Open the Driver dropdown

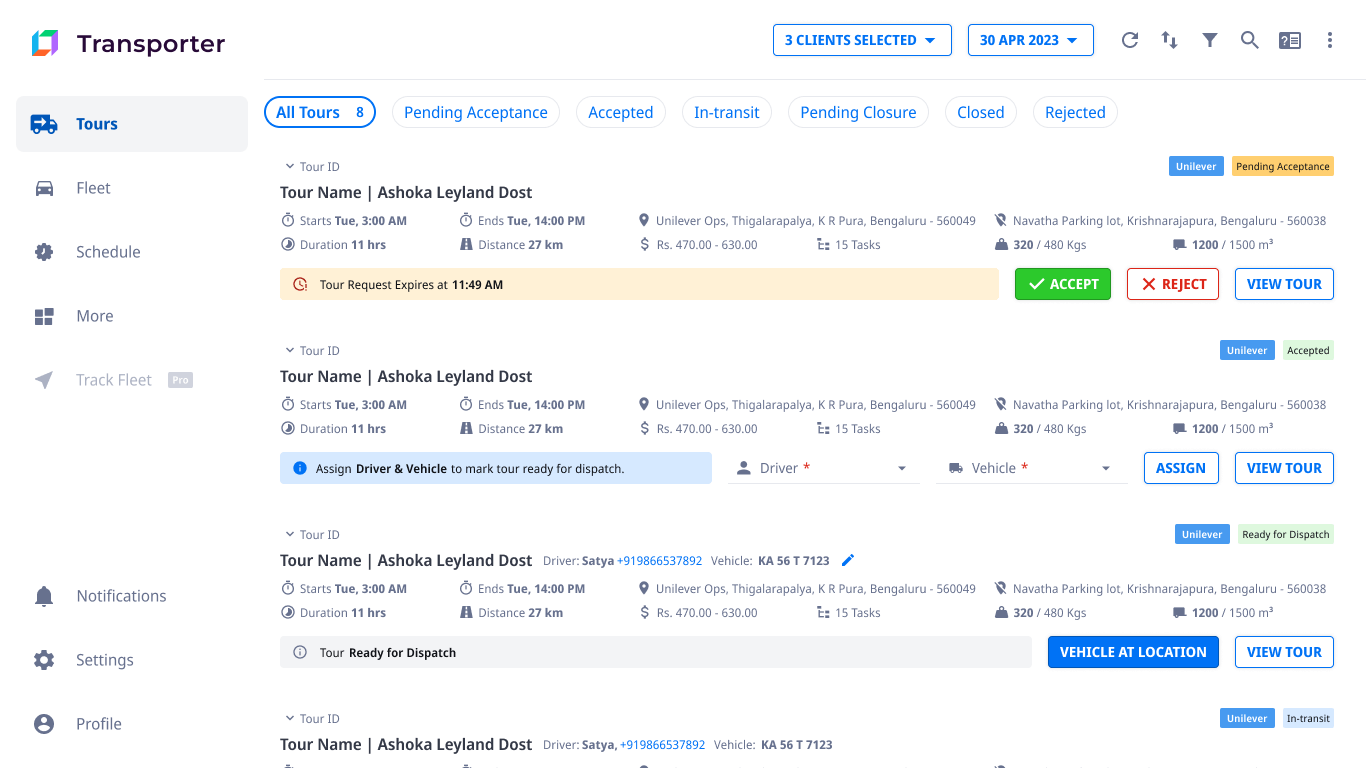[x=824, y=468]
